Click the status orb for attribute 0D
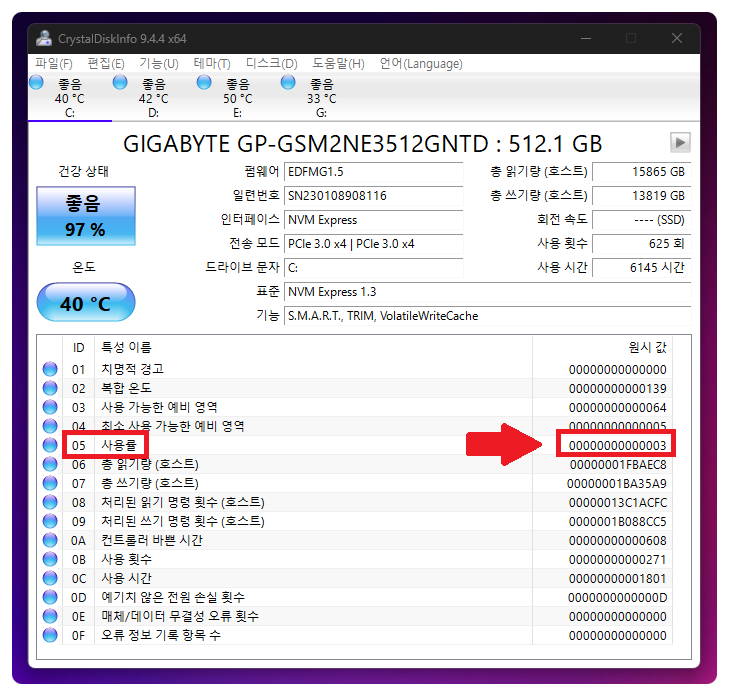This screenshot has height=696, width=729. coord(50,597)
